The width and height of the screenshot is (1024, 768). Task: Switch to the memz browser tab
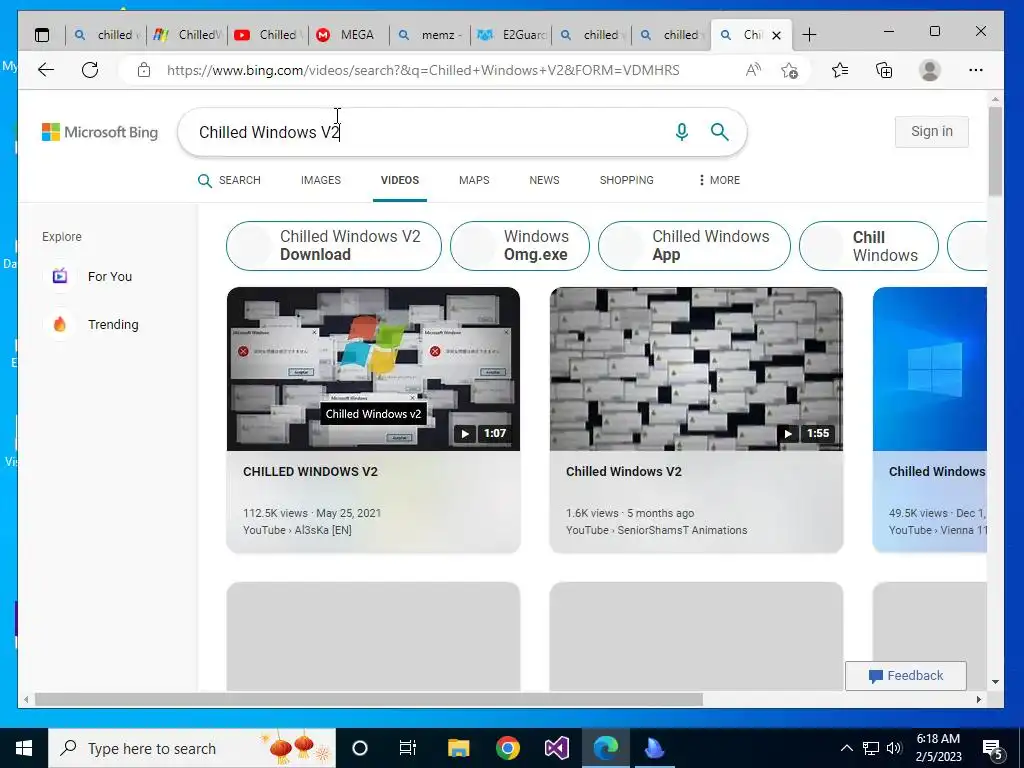coord(430,35)
